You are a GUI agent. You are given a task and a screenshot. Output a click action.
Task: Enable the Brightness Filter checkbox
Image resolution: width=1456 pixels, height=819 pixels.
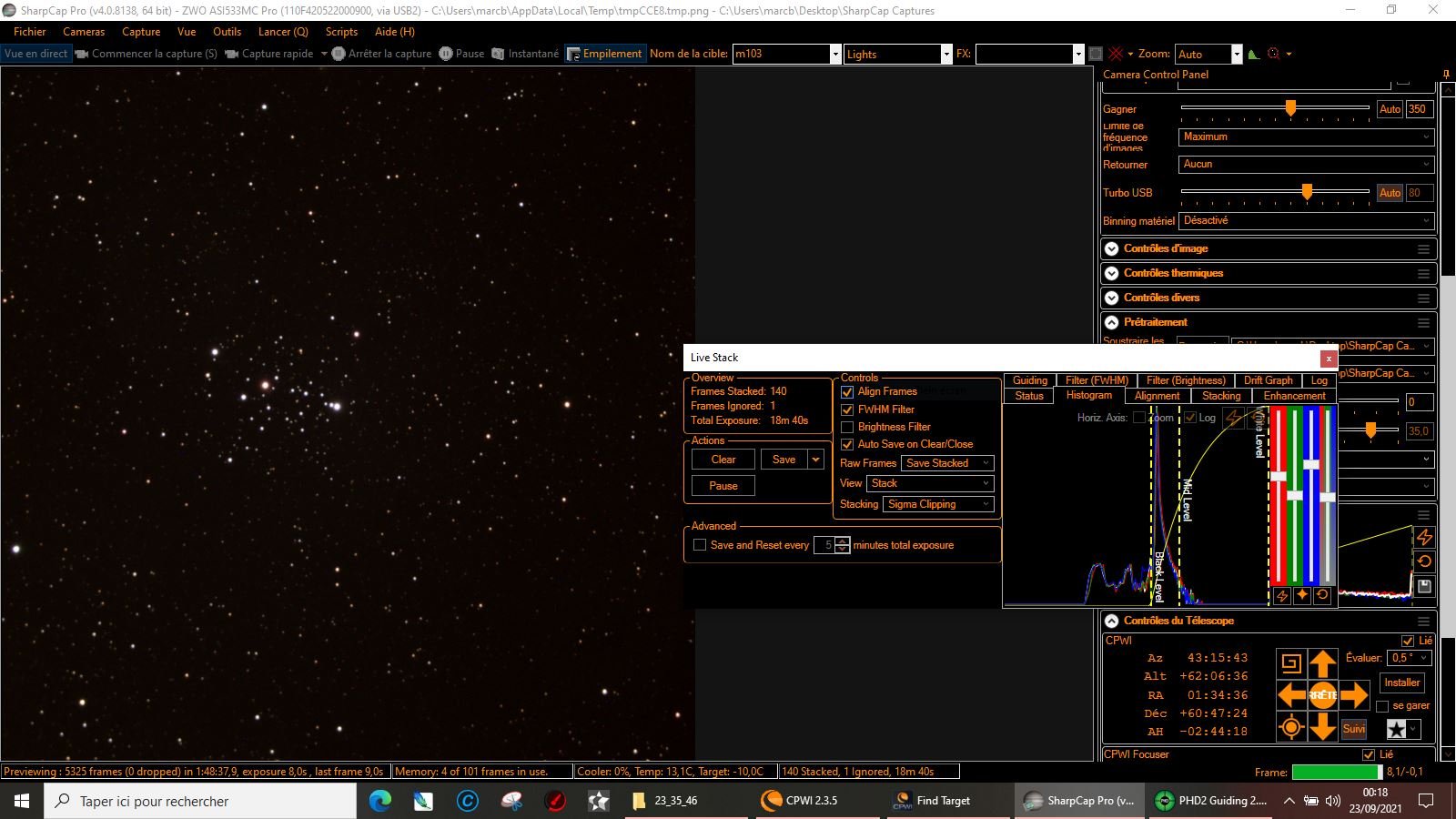point(847,427)
